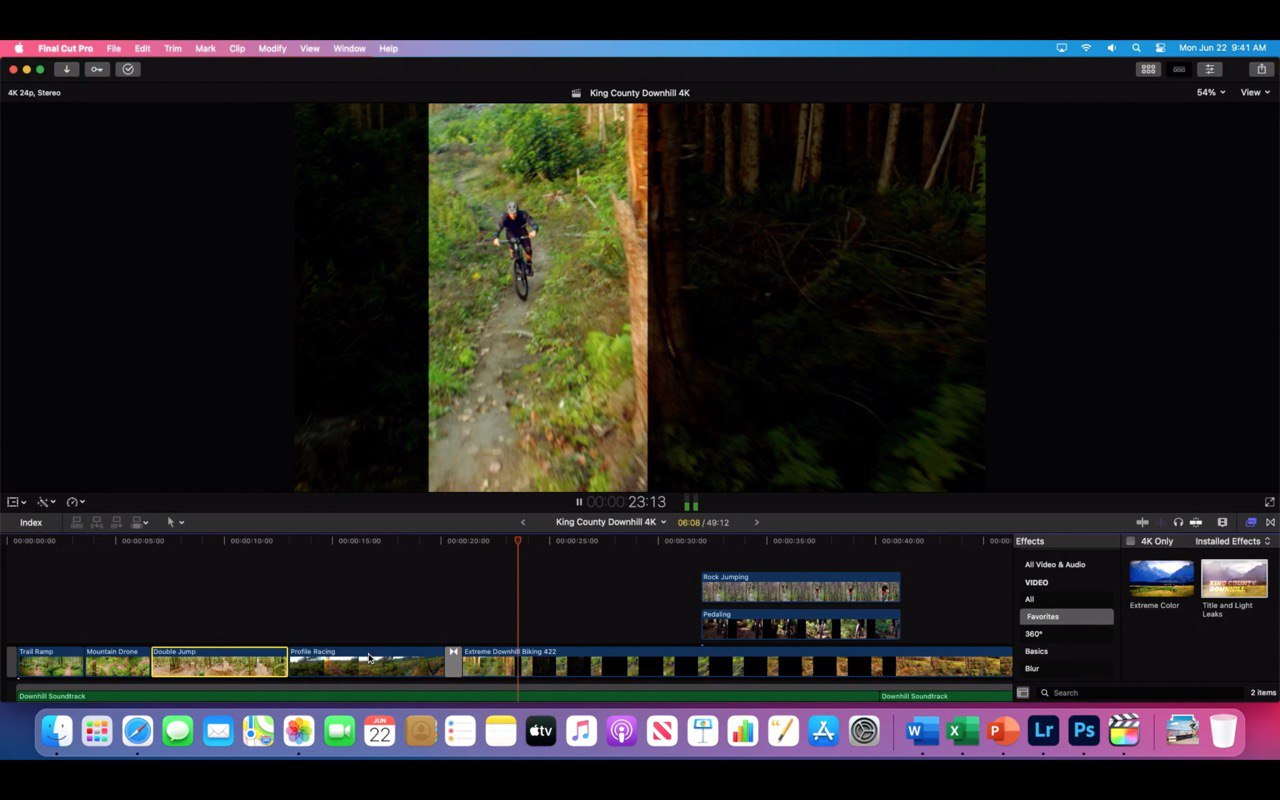Viewport: 1280px width, 800px height.
Task: Toggle timeline snapping button
Action: click(x=1196, y=522)
